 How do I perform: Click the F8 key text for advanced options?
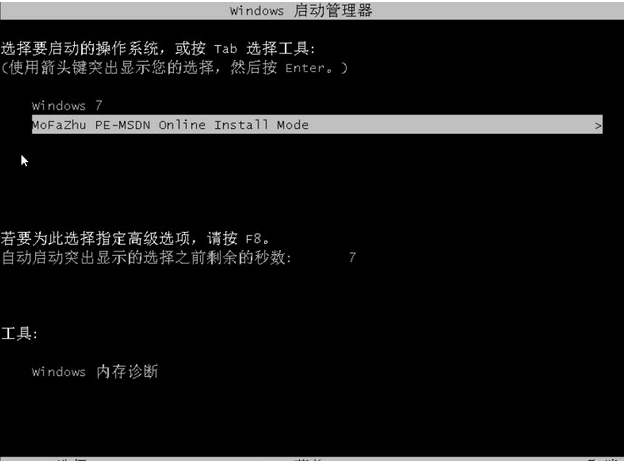253,239
